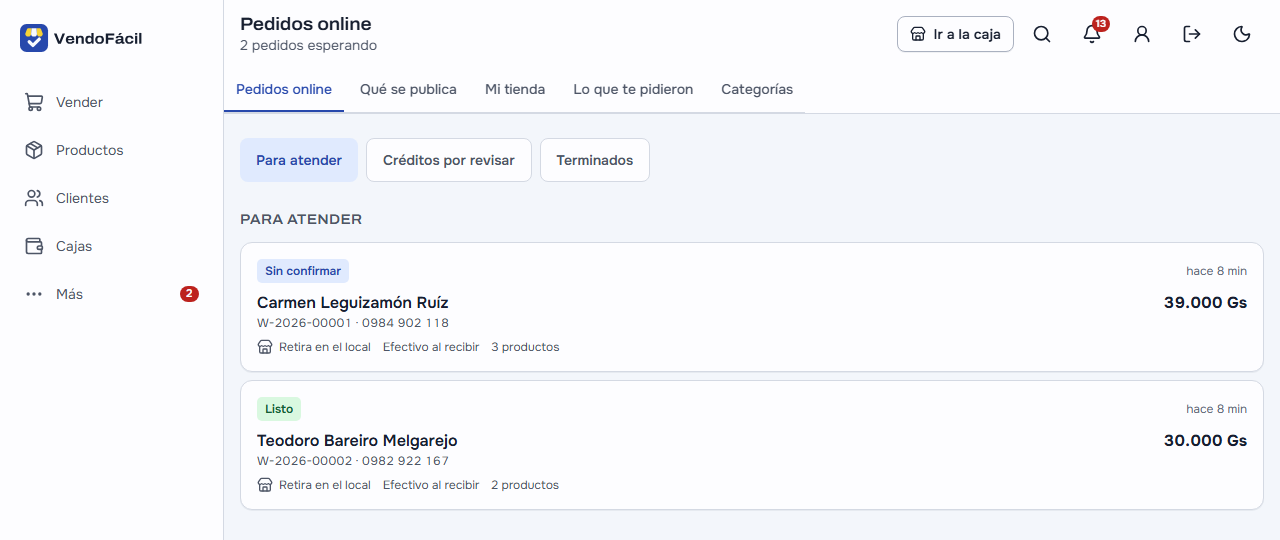Click the Ir a la caja button

point(955,34)
